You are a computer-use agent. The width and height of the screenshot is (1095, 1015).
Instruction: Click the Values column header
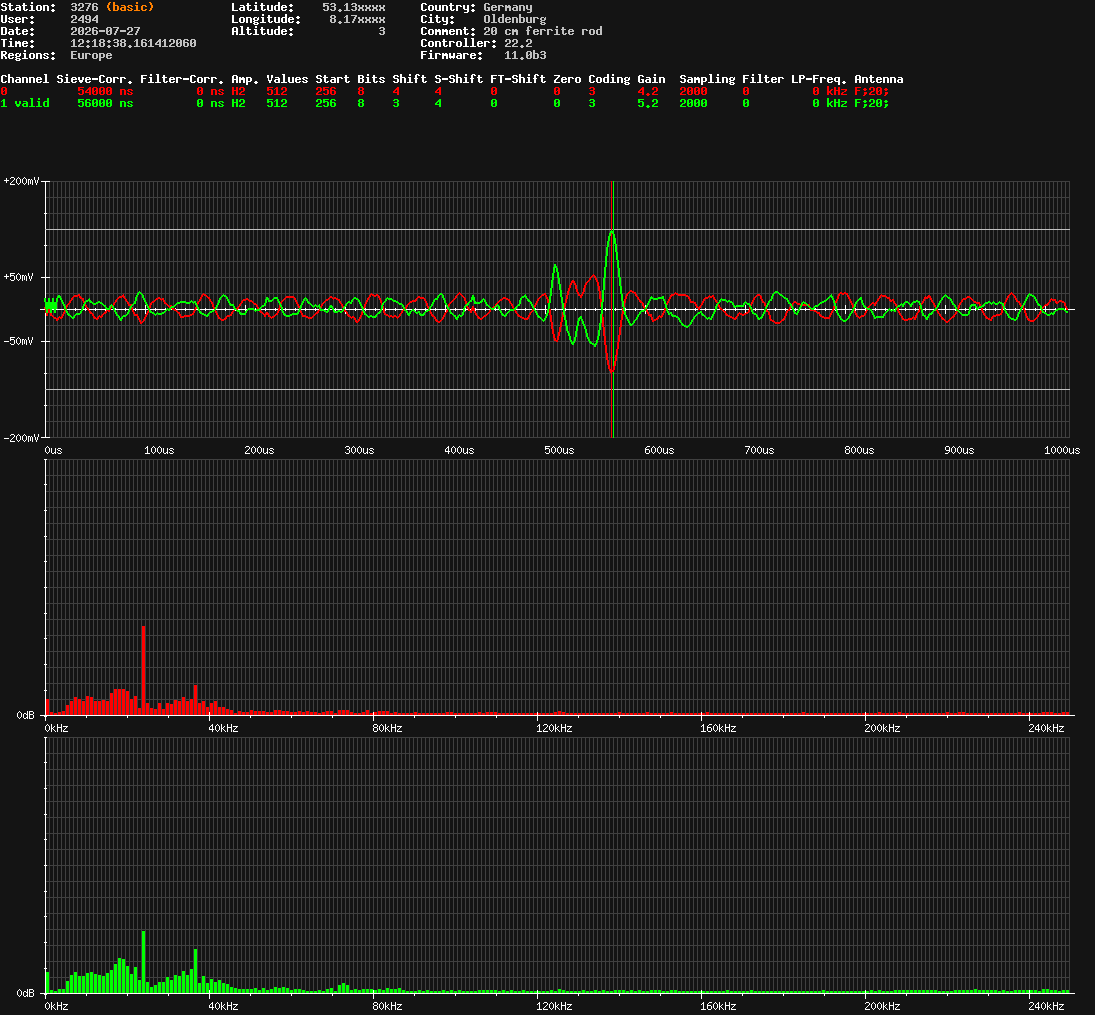coord(287,79)
